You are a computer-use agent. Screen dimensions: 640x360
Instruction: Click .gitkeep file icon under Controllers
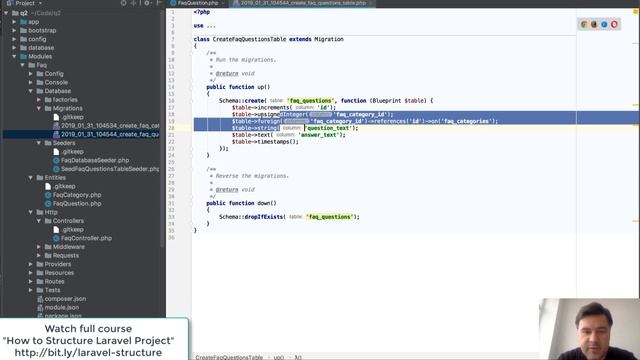tap(56, 230)
